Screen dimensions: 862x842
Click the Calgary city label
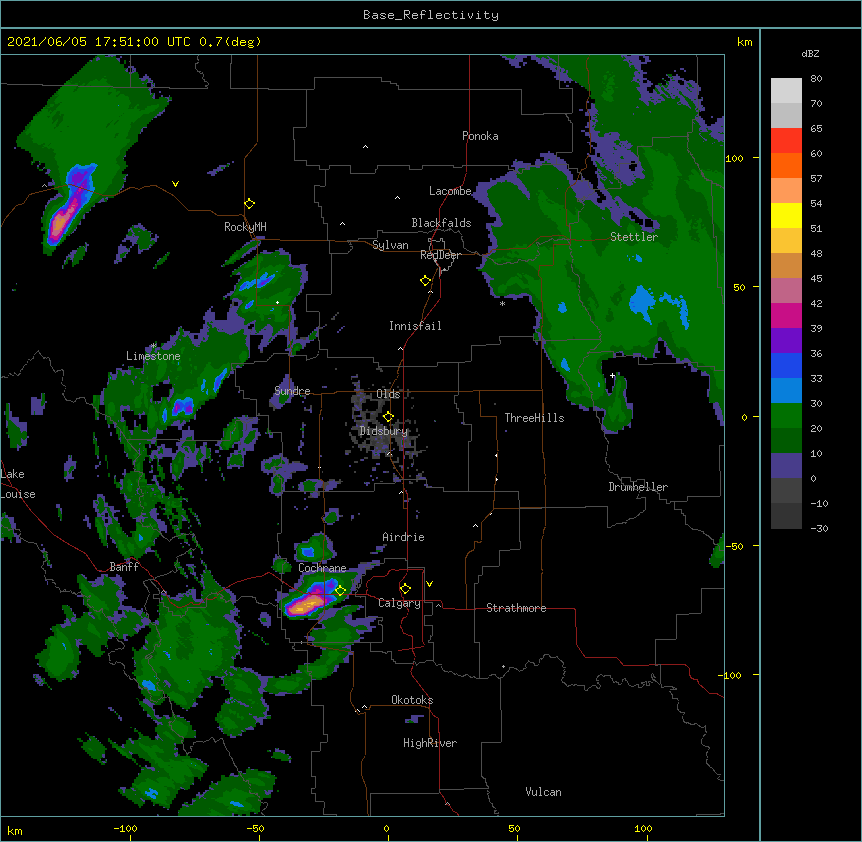[399, 603]
